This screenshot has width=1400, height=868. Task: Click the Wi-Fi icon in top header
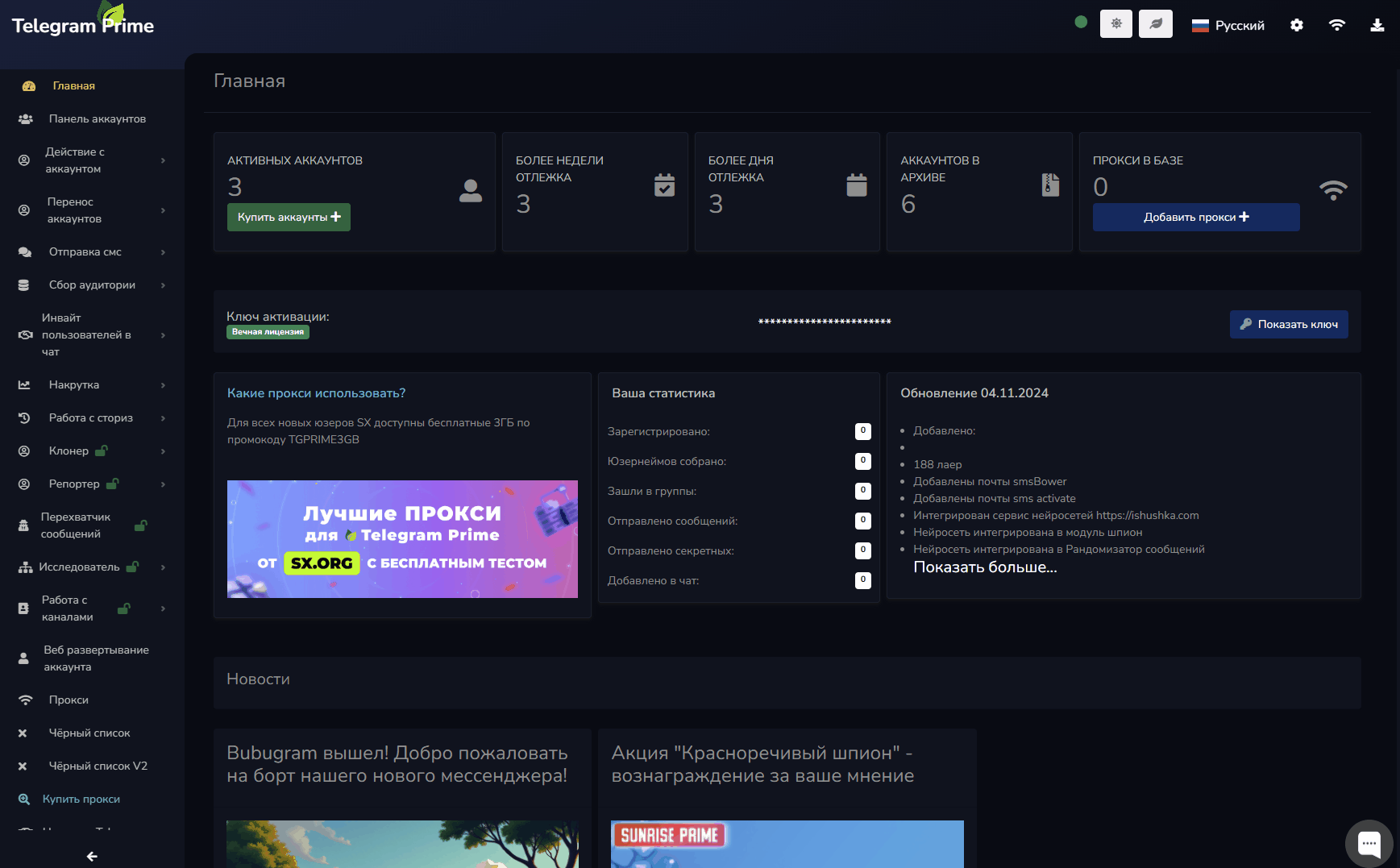[1336, 25]
